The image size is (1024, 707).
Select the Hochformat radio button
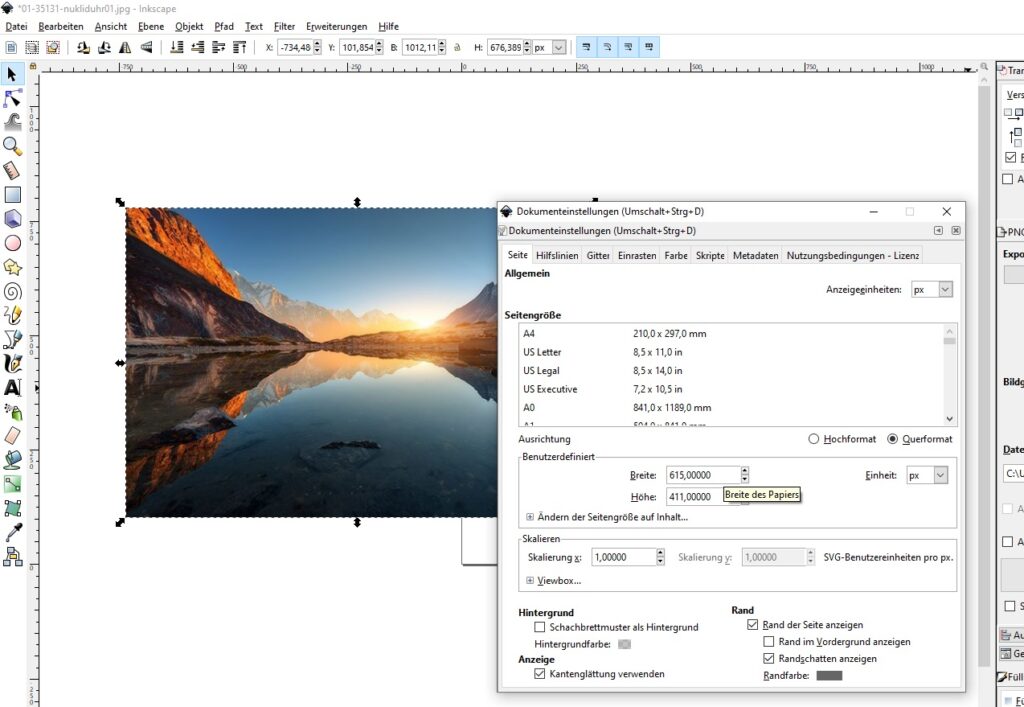[814, 439]
